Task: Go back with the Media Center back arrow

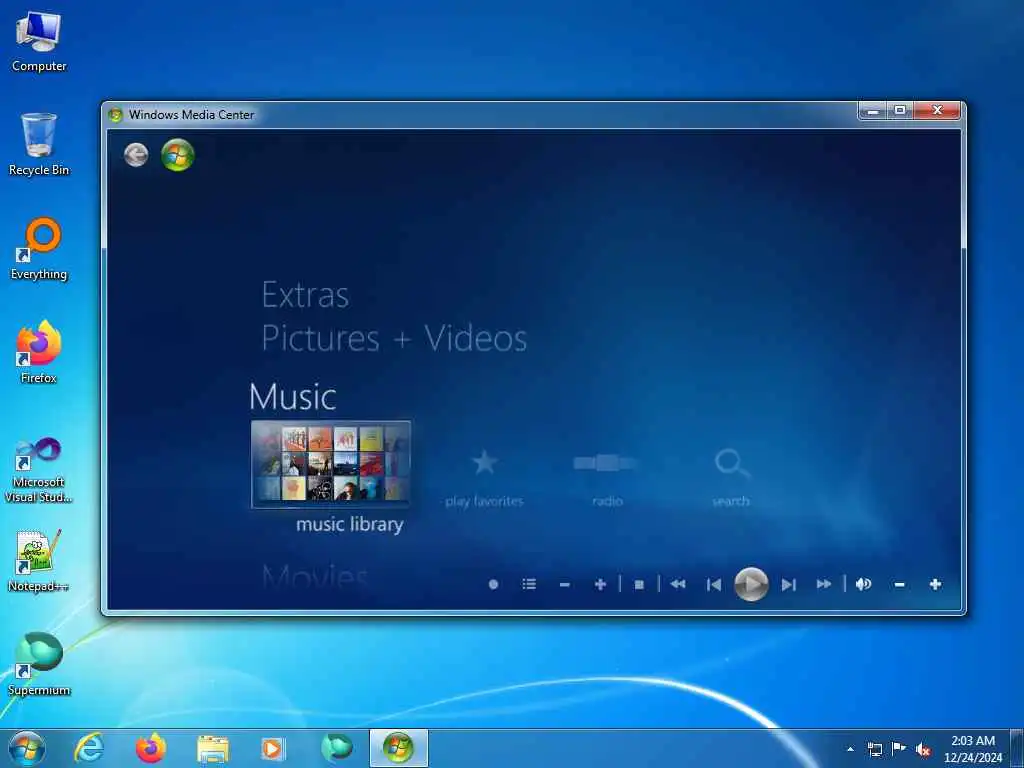Action: coord(136,155)
